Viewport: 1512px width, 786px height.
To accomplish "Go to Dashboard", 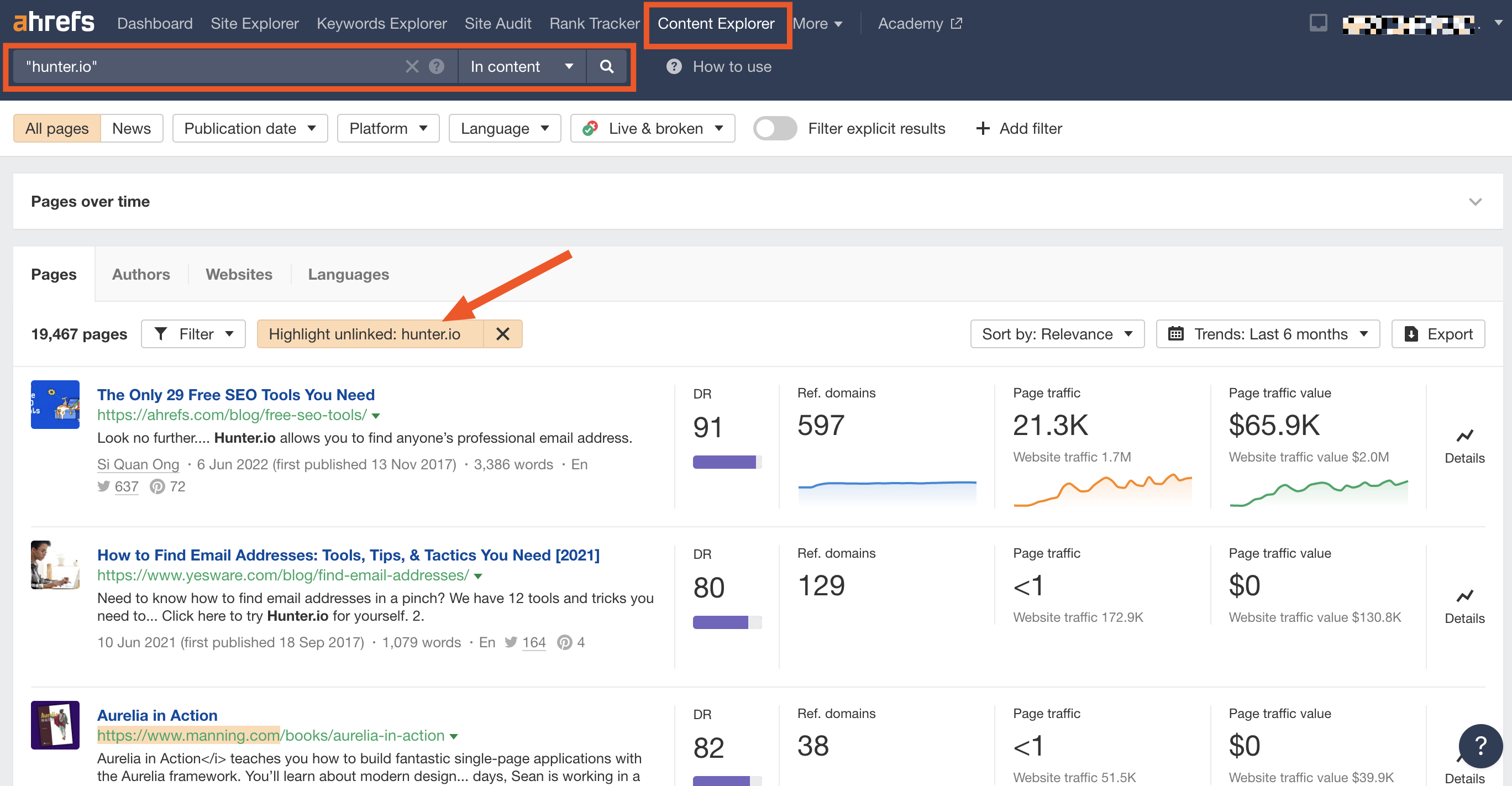I will click(x=154, y=23).
